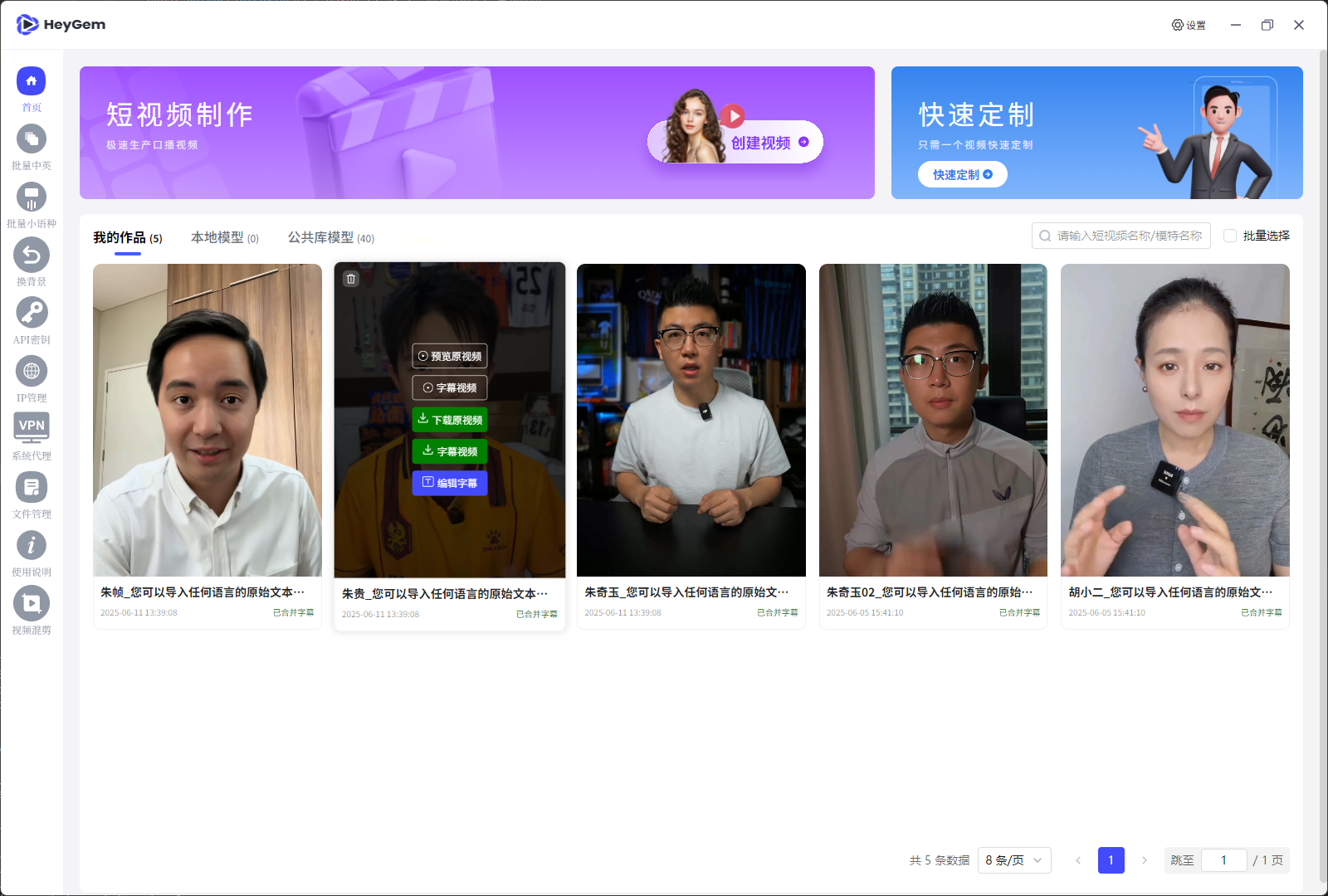Open the 朱奇玉 black-desk video thumbnail
This screenshot has height=896, width=1328.
click(691, 420)
